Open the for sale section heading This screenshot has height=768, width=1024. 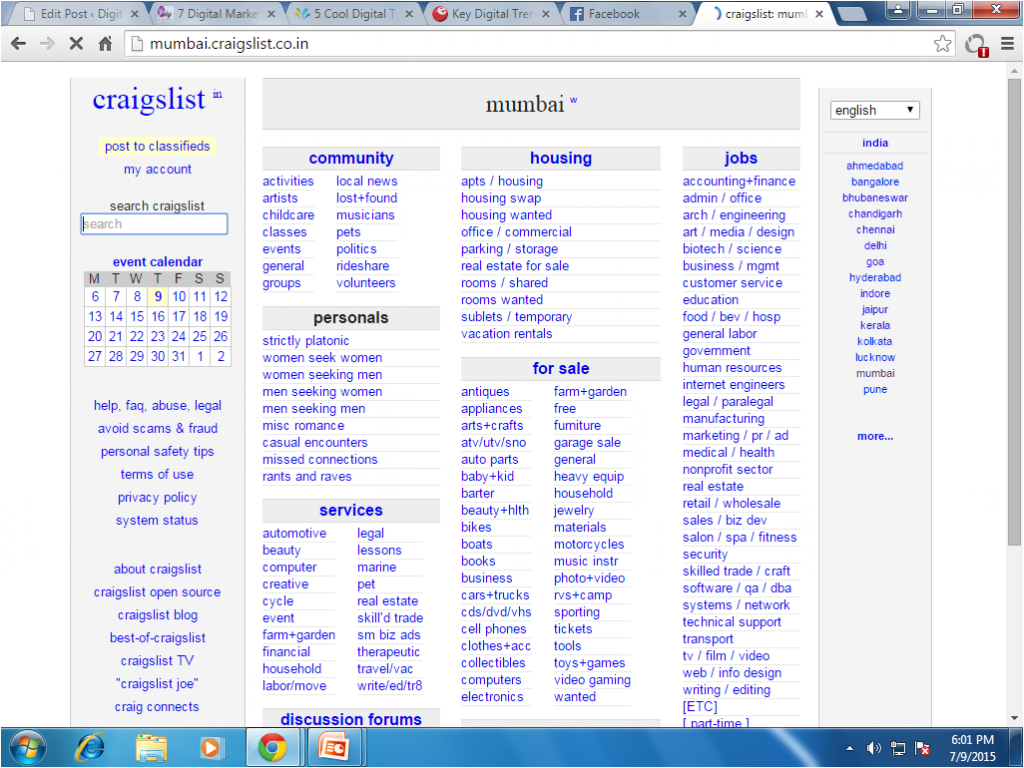pyautogui.click(x=560, y=368)
